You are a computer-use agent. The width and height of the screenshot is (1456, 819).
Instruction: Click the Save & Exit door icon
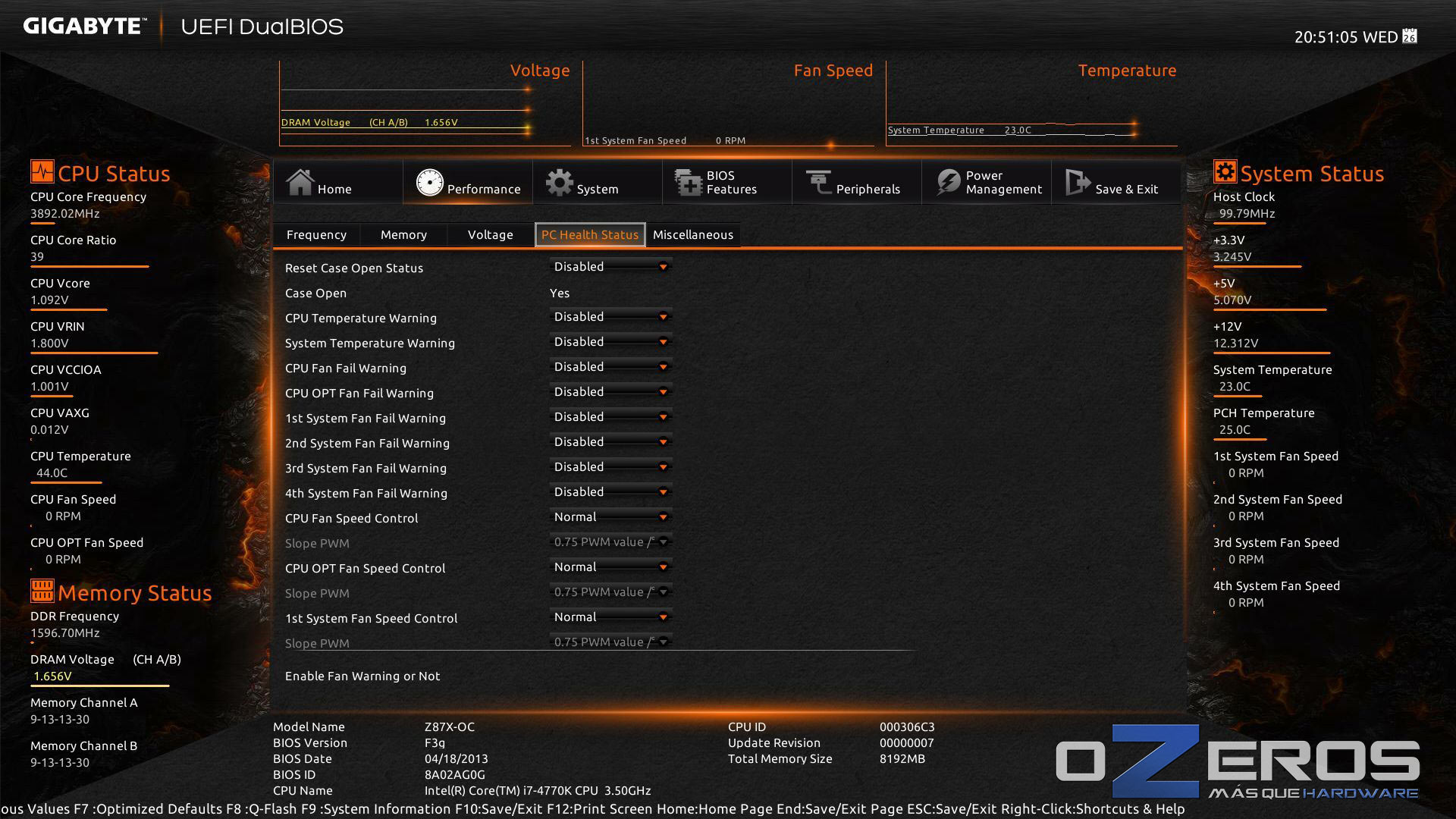tap(1078, 182)
